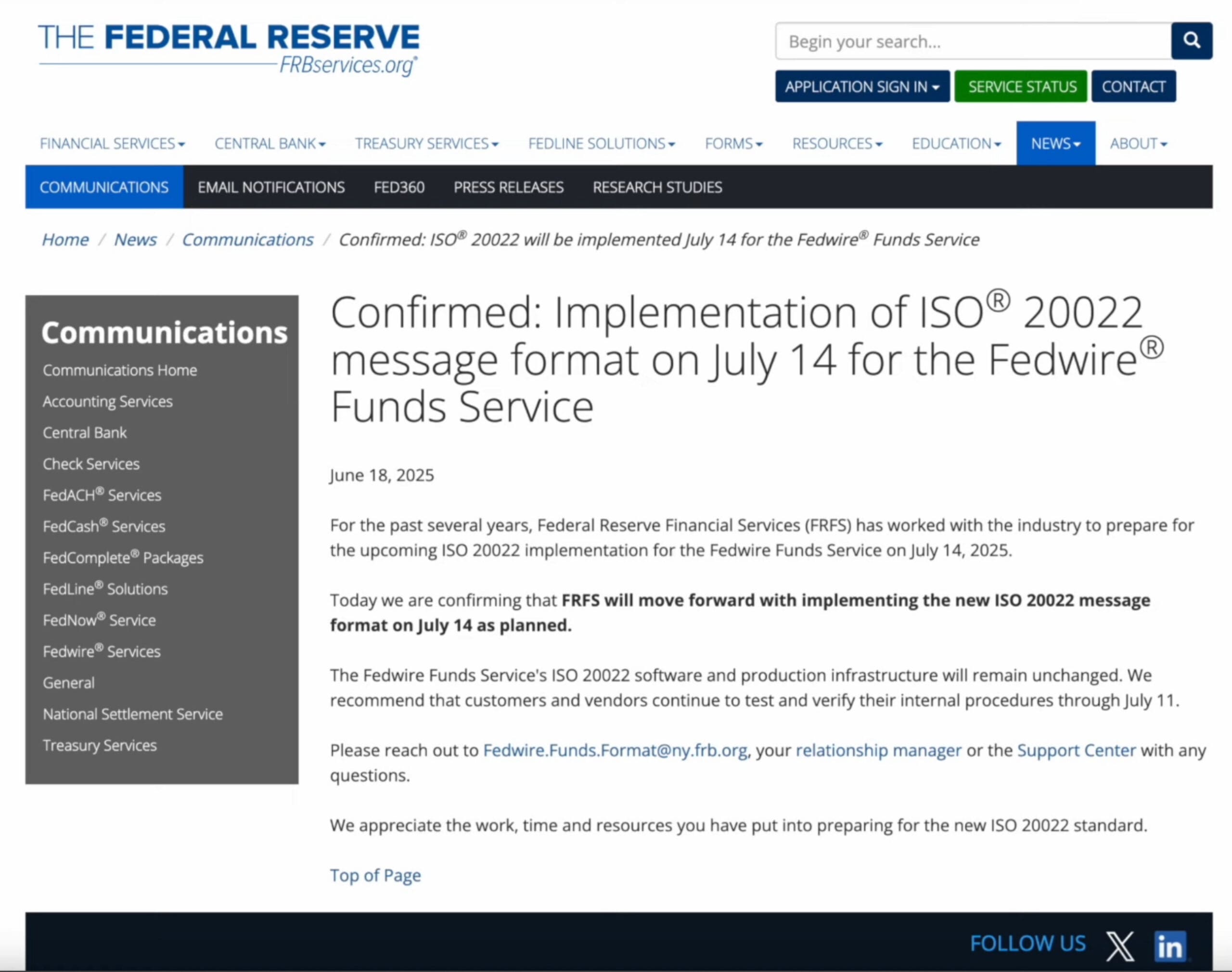The image size is (1232, 972).
Task: Select the Press Releases tab
Action: coord(508,187)
